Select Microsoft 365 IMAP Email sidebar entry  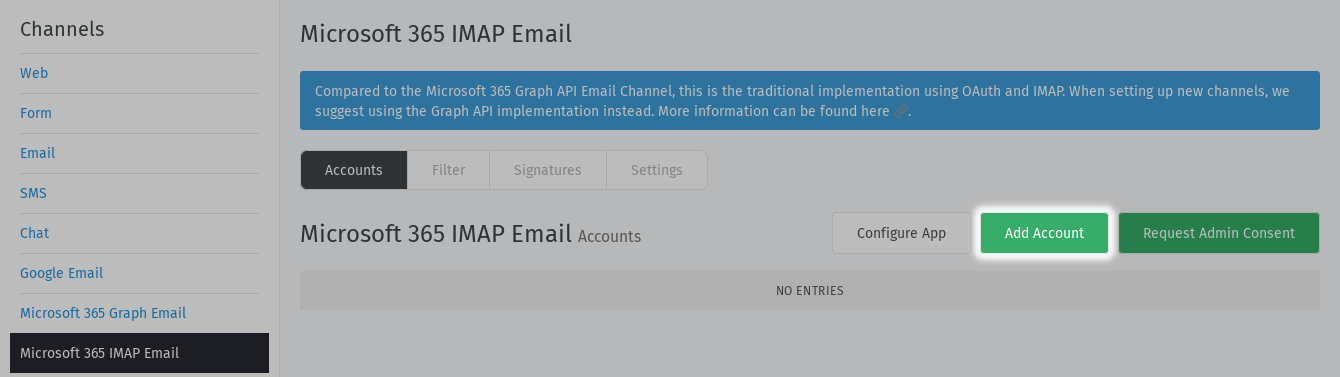(139, 353)
